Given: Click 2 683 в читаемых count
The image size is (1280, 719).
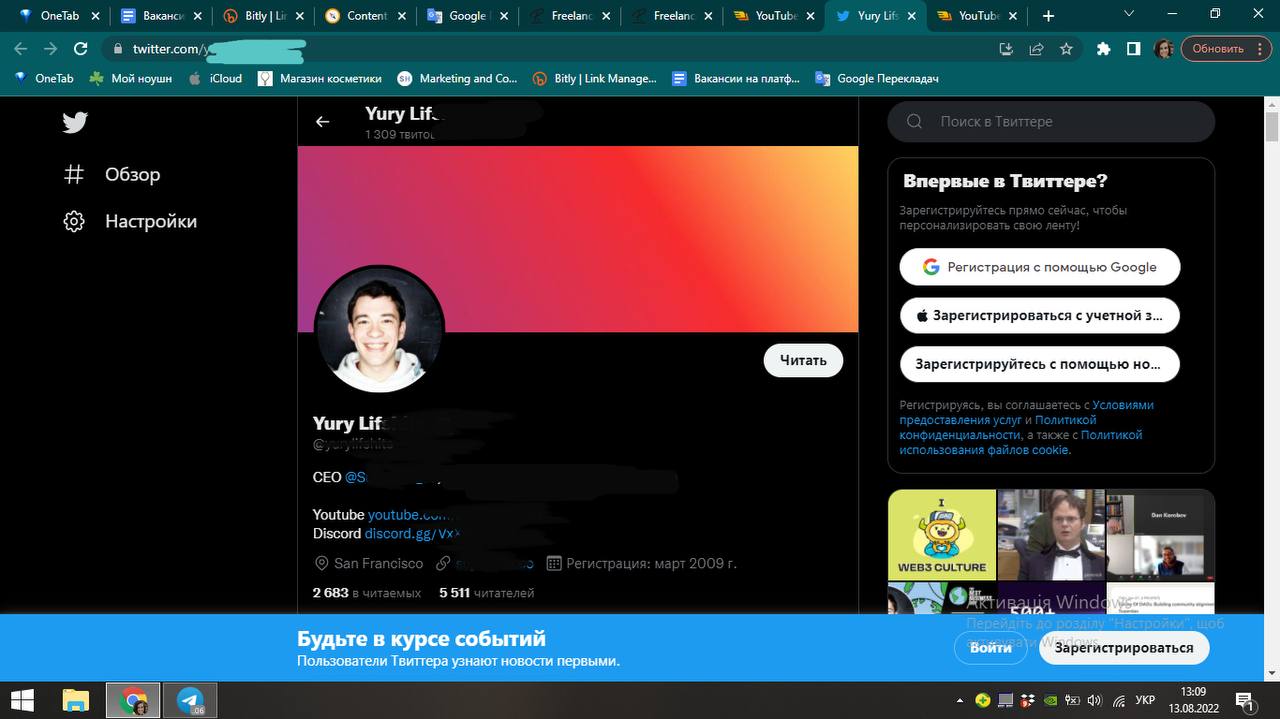Looking at the screenshot, I should click(x=366, y=593).
